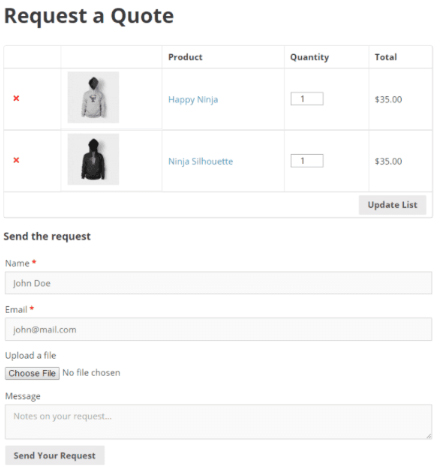Viewport: 440px width, 468px height.
Task: Click the Quantity column header
Action: tap(309, 57)
